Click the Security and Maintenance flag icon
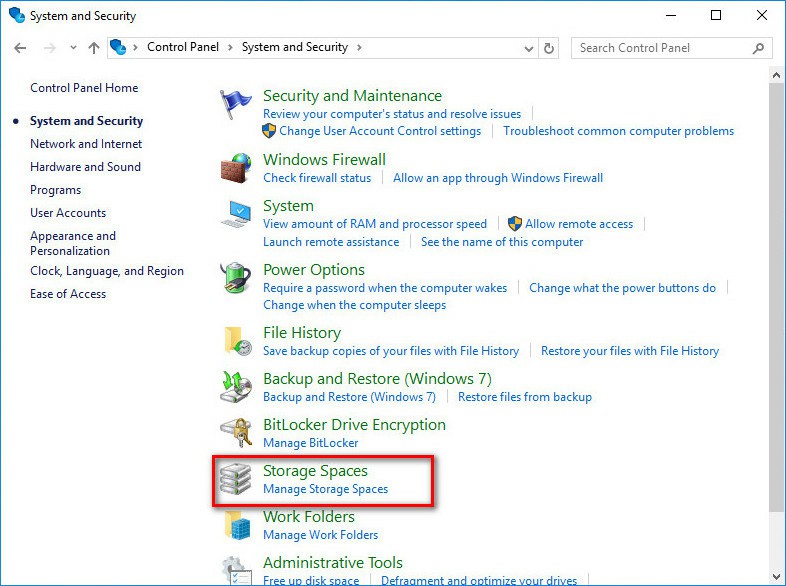The image size is (786, 586). pyautogui.click(x=236, y=103)
